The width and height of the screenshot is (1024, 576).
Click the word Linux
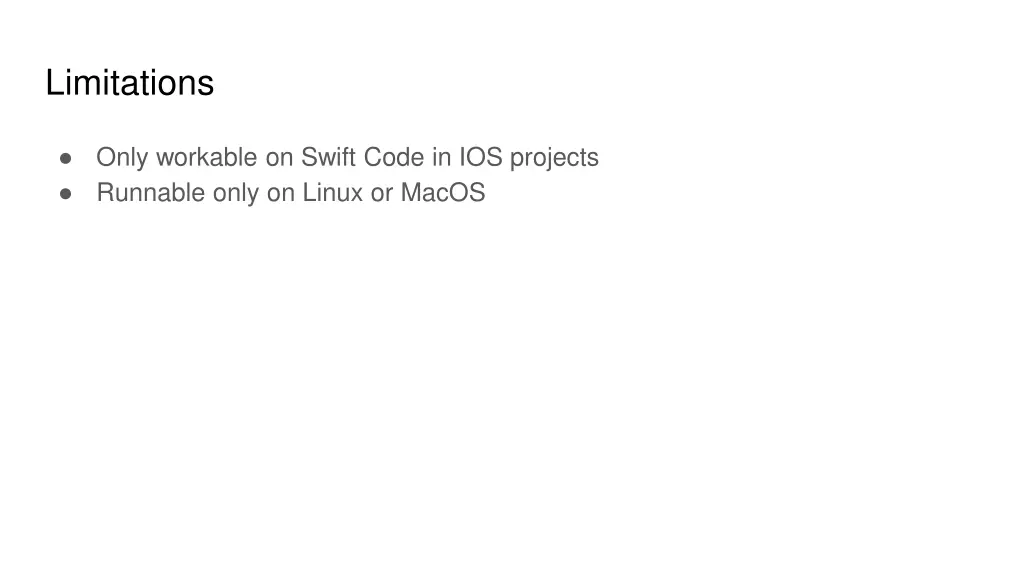pos(332,192)
